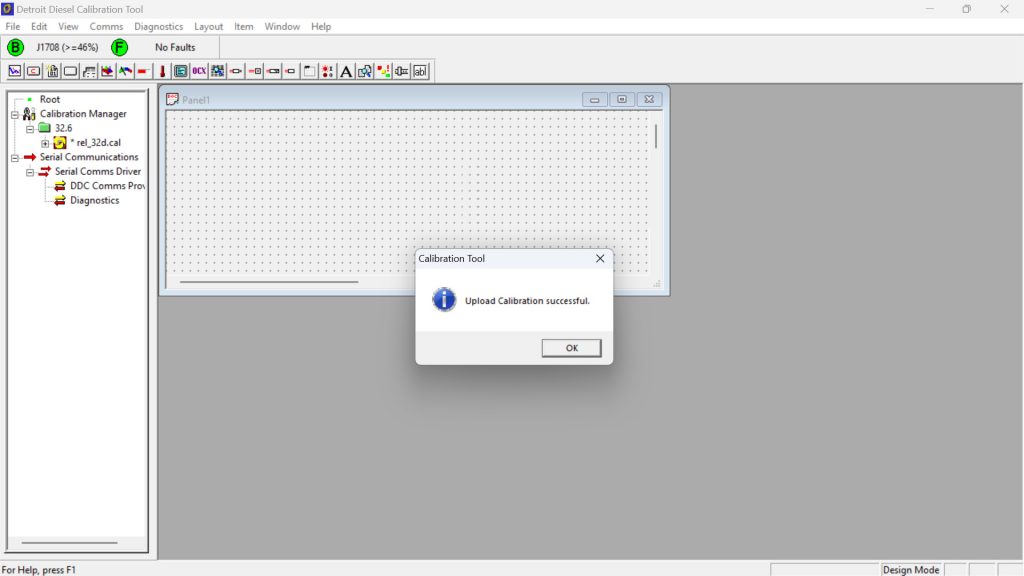Click the green B J1708 status indicator
Screen dimensions: 1024x576
pyautogui.click(x=14, y=46)
